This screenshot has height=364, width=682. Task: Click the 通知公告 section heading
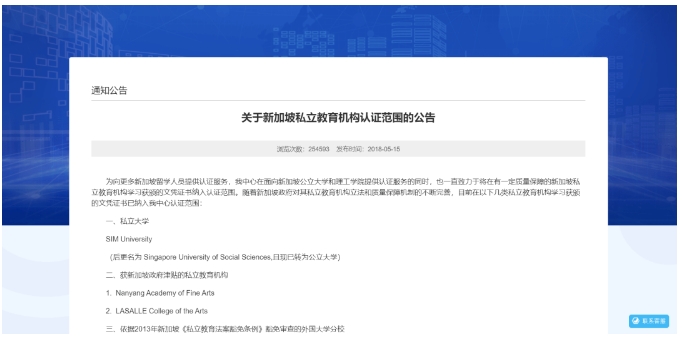109,90
